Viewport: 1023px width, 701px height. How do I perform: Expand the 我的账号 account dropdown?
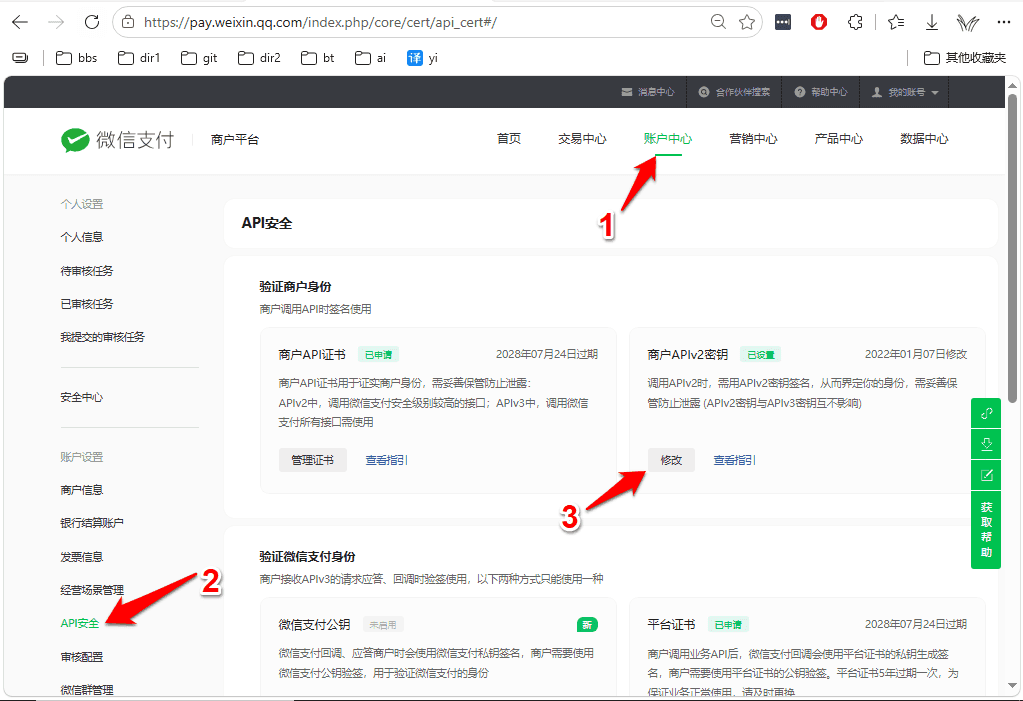pos(905,92)
